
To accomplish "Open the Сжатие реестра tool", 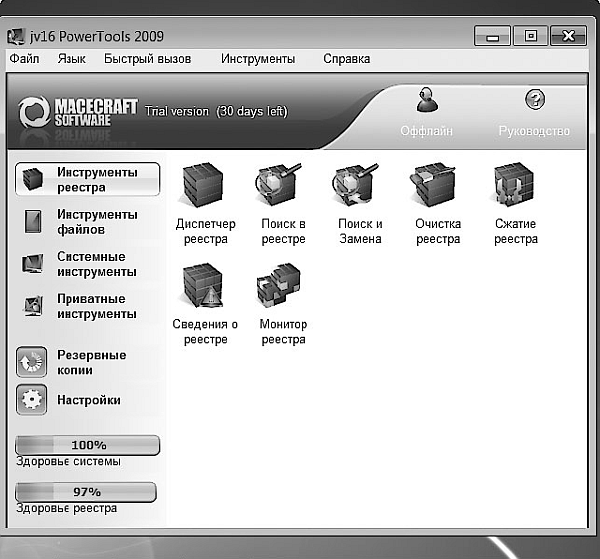I will (x=515, y=187).
